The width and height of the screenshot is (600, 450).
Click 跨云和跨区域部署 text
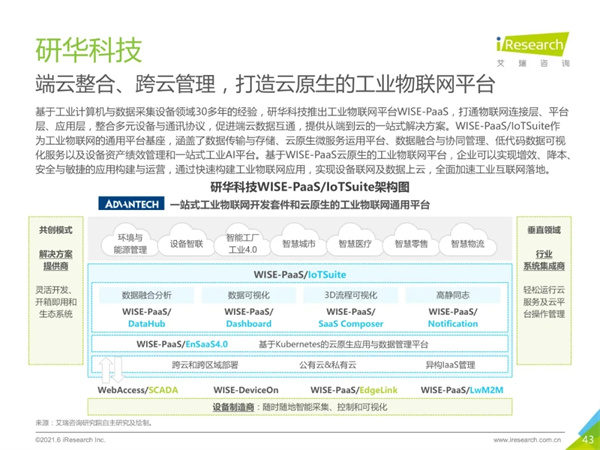pos(205,365)
